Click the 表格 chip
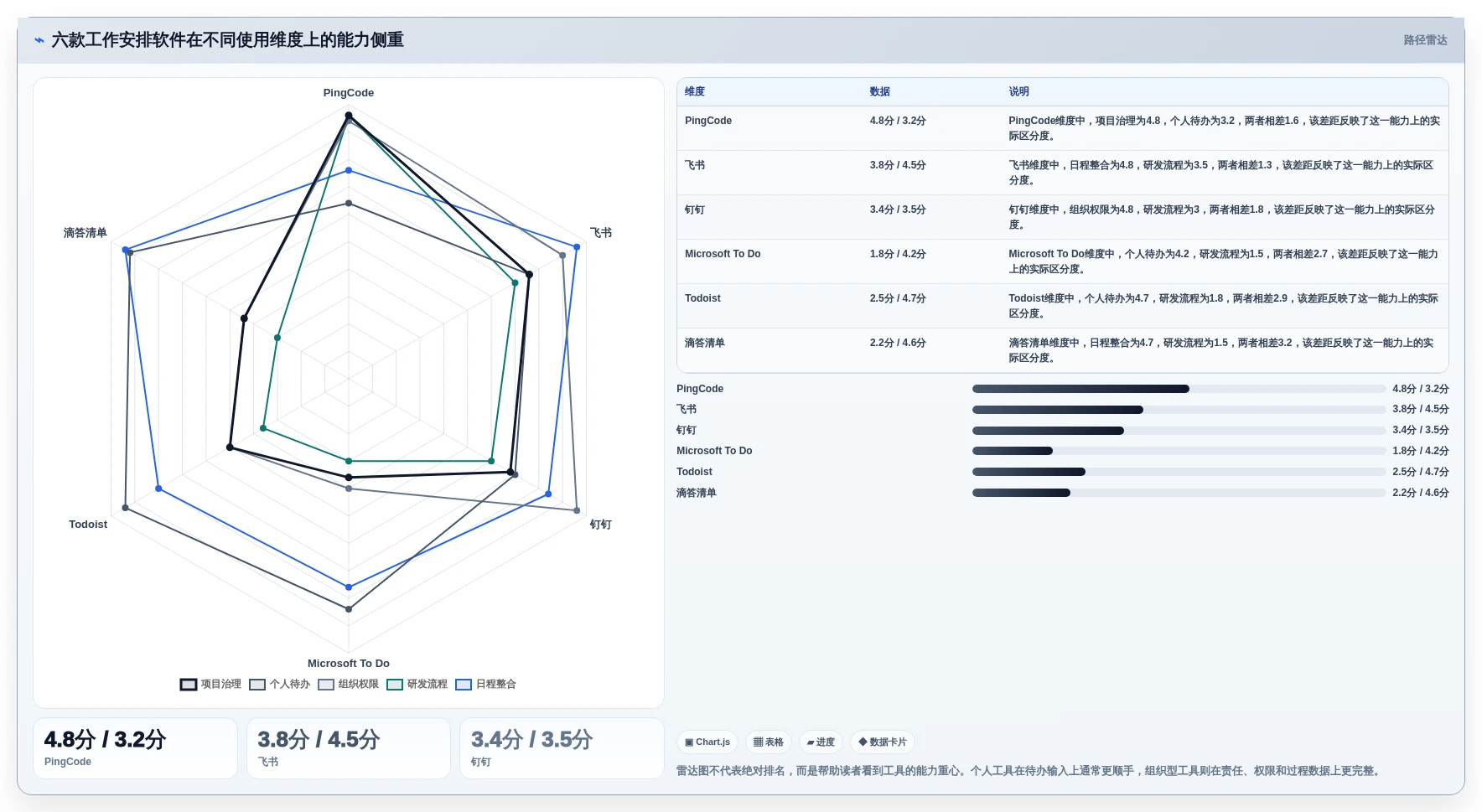Image resolution: width=1482 pixels, height=812 pixels. pyautogui.click(x=769, y=742)
